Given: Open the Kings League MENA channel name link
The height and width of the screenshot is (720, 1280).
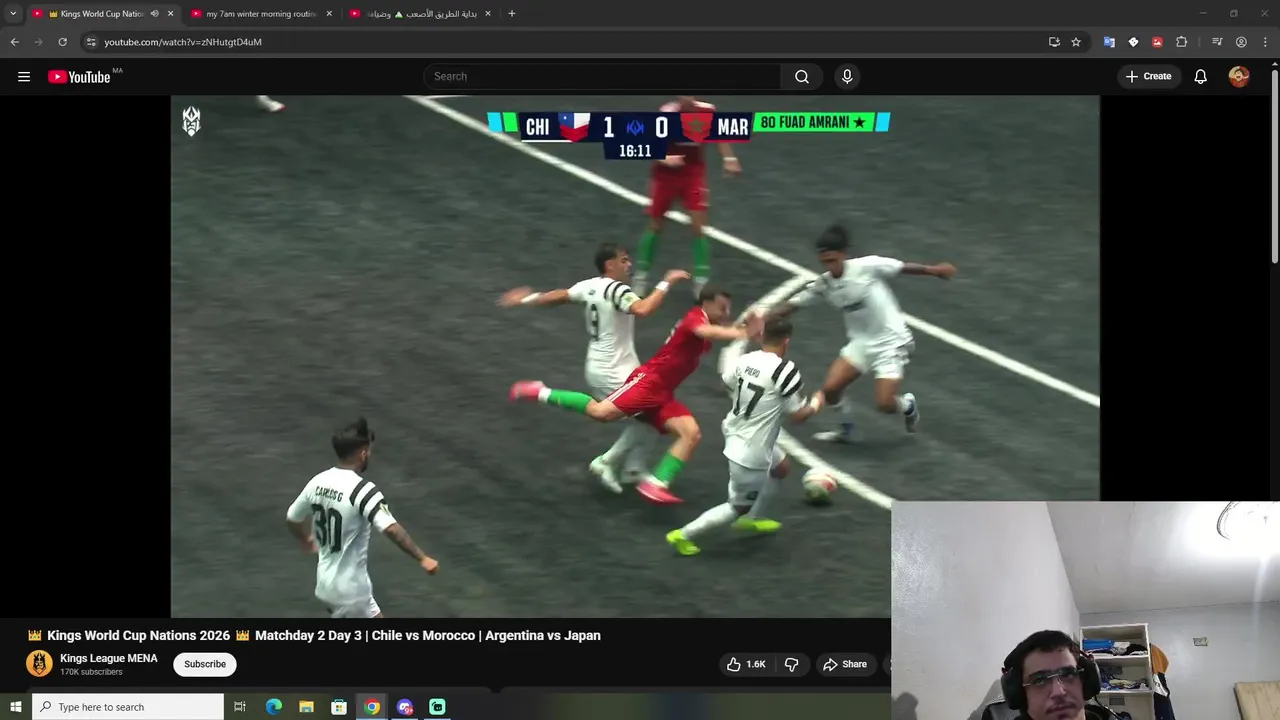Looking at the screenshot, I should click(109, 658).
